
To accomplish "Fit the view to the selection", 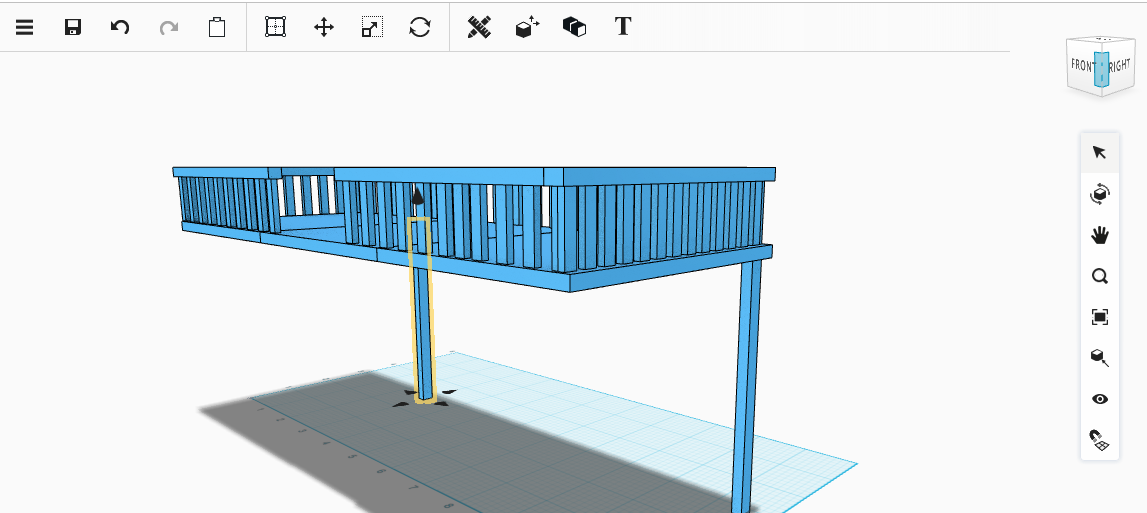I will pyautogui.click(x=1099, y=317).
